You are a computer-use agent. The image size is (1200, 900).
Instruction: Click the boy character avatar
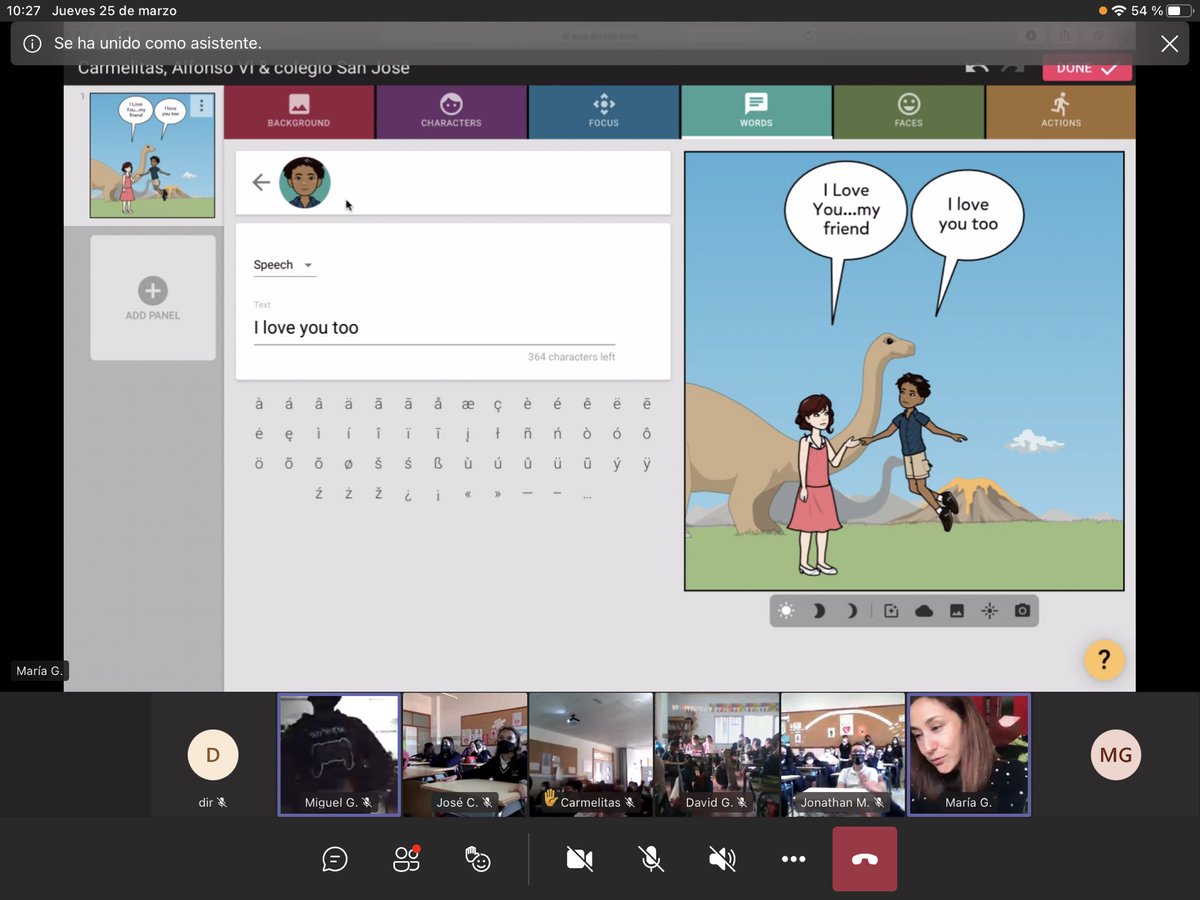click(305, 182)
